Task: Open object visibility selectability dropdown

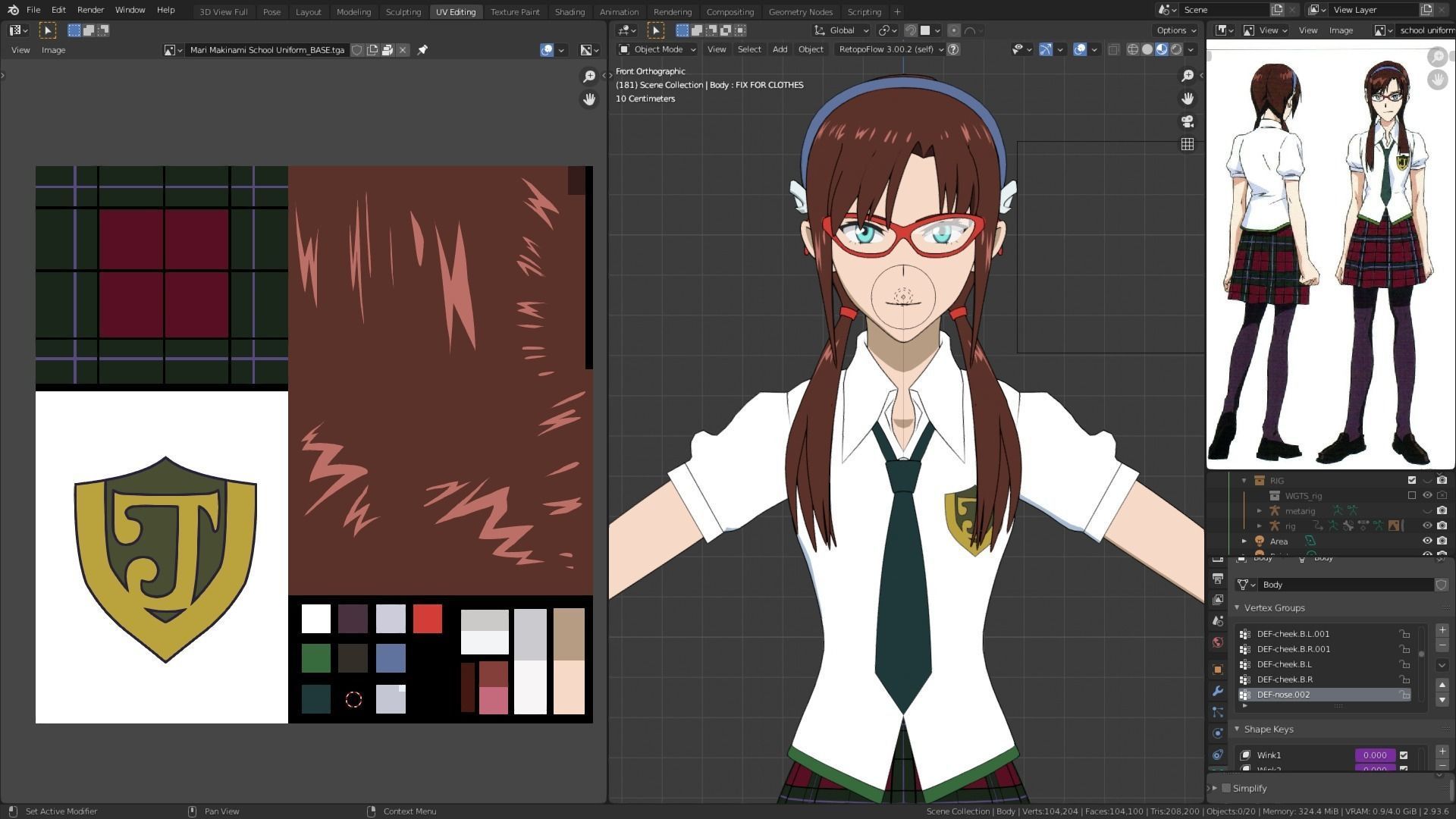Action: pyautogui.click(x=1021, y=49)
